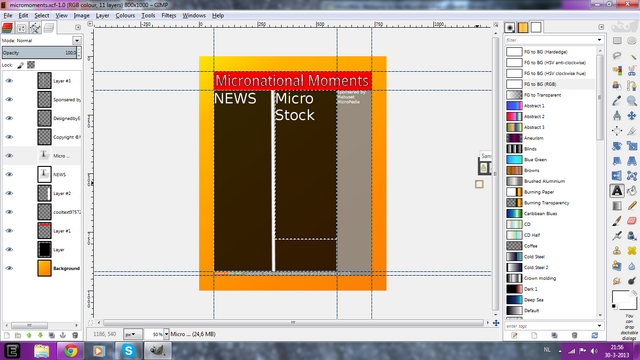640x360 pixels.
Task: Open the zoom percentage dropdown
Action: point(166,334)
